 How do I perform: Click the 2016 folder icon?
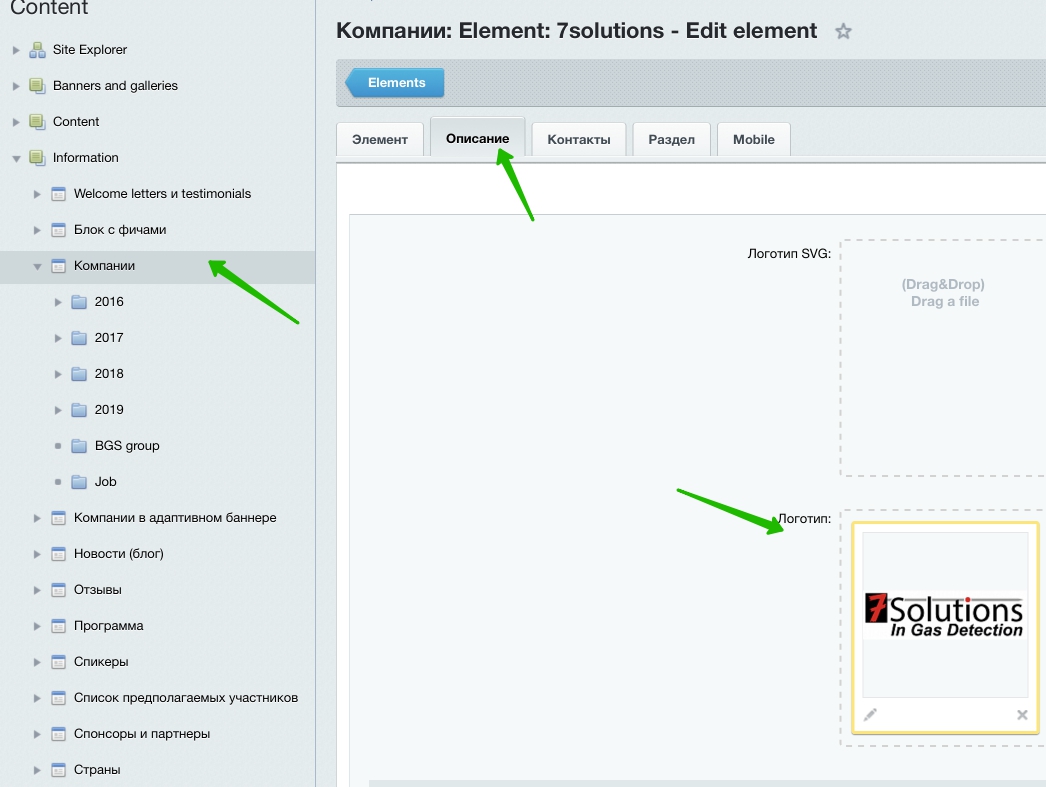pos(79,302)
